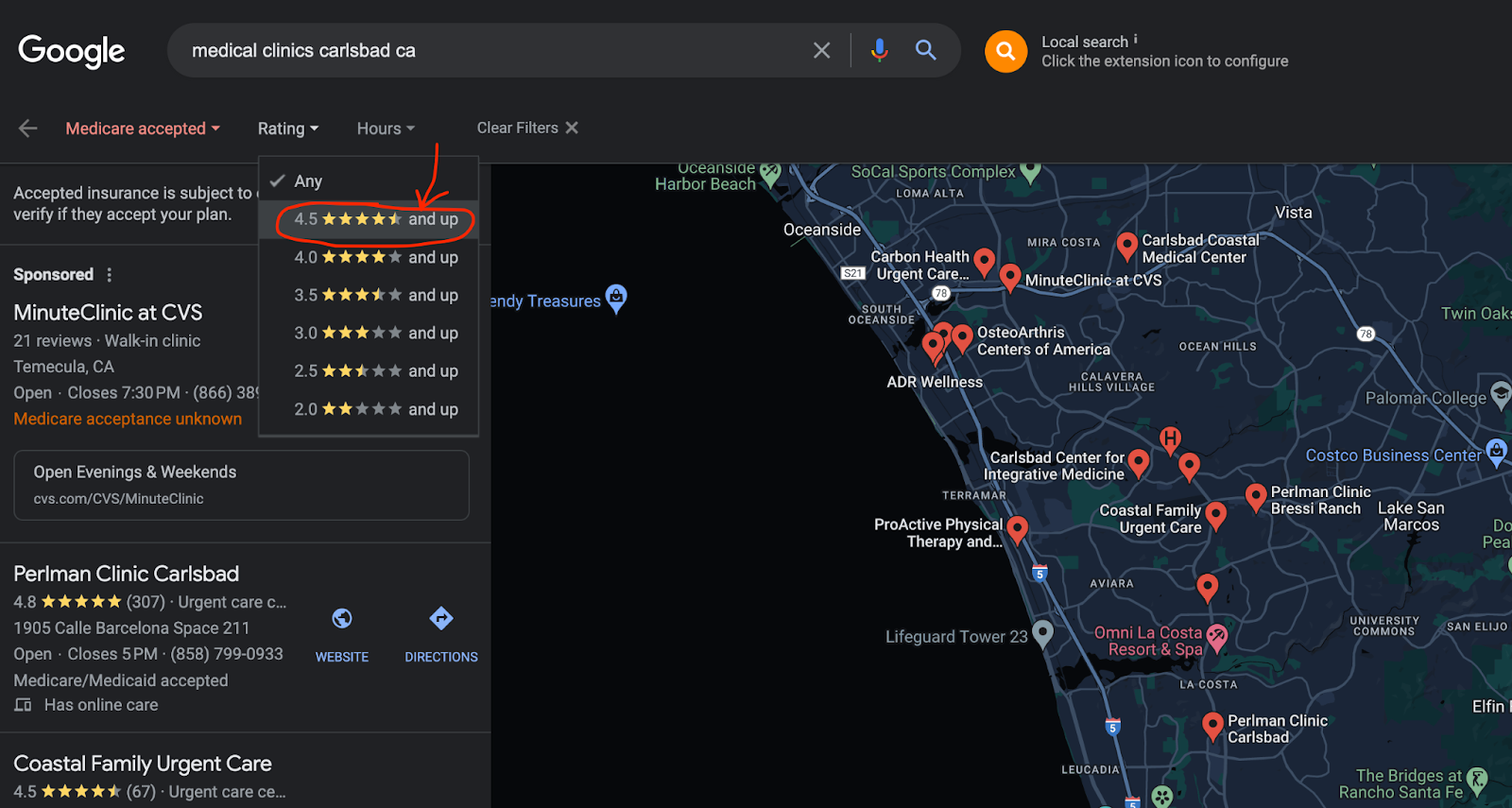The height and width of the screenshot is (808, 1512).
Task: Choose 2.5 stars and up rating
Action: pyautogui.click(x=369, y=370)
